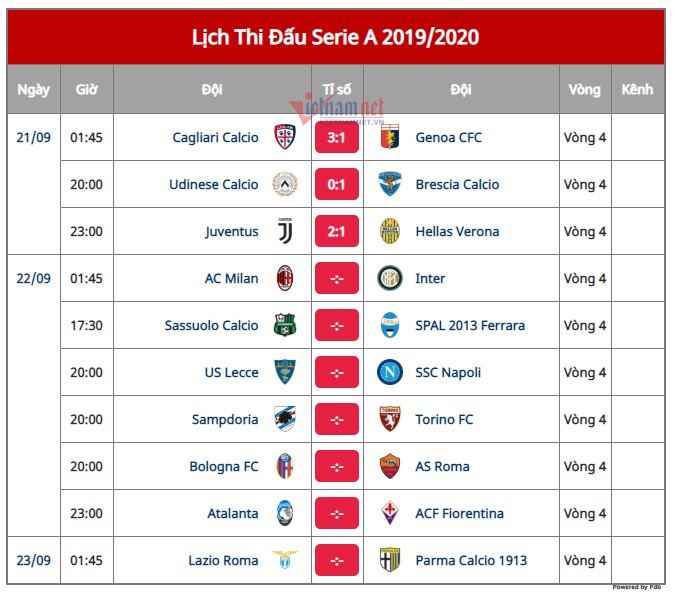
Task: Click the ACF Fiorentina crest
Action: click(390, 513)
